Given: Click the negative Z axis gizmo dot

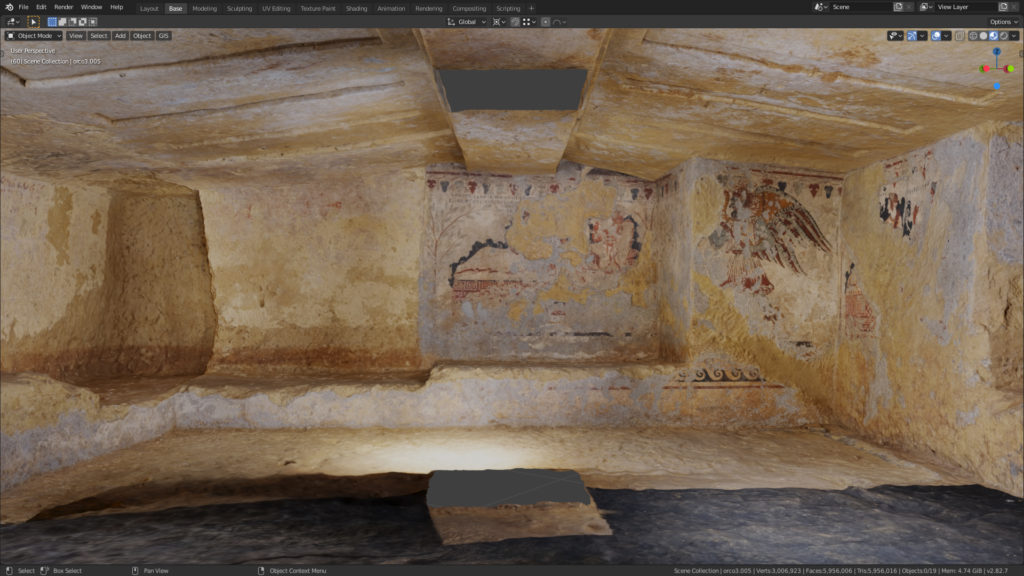Looking at the screenshot, I should tap(997, 86).
